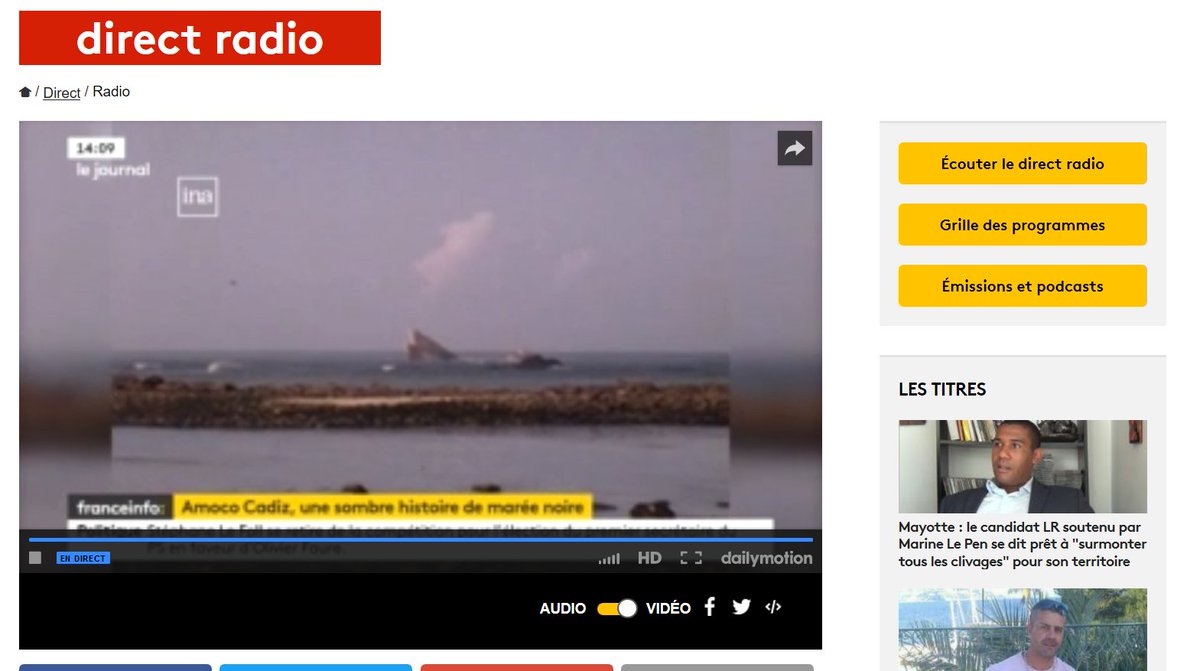Open the Direct breadcrumb link

(62, 92)
